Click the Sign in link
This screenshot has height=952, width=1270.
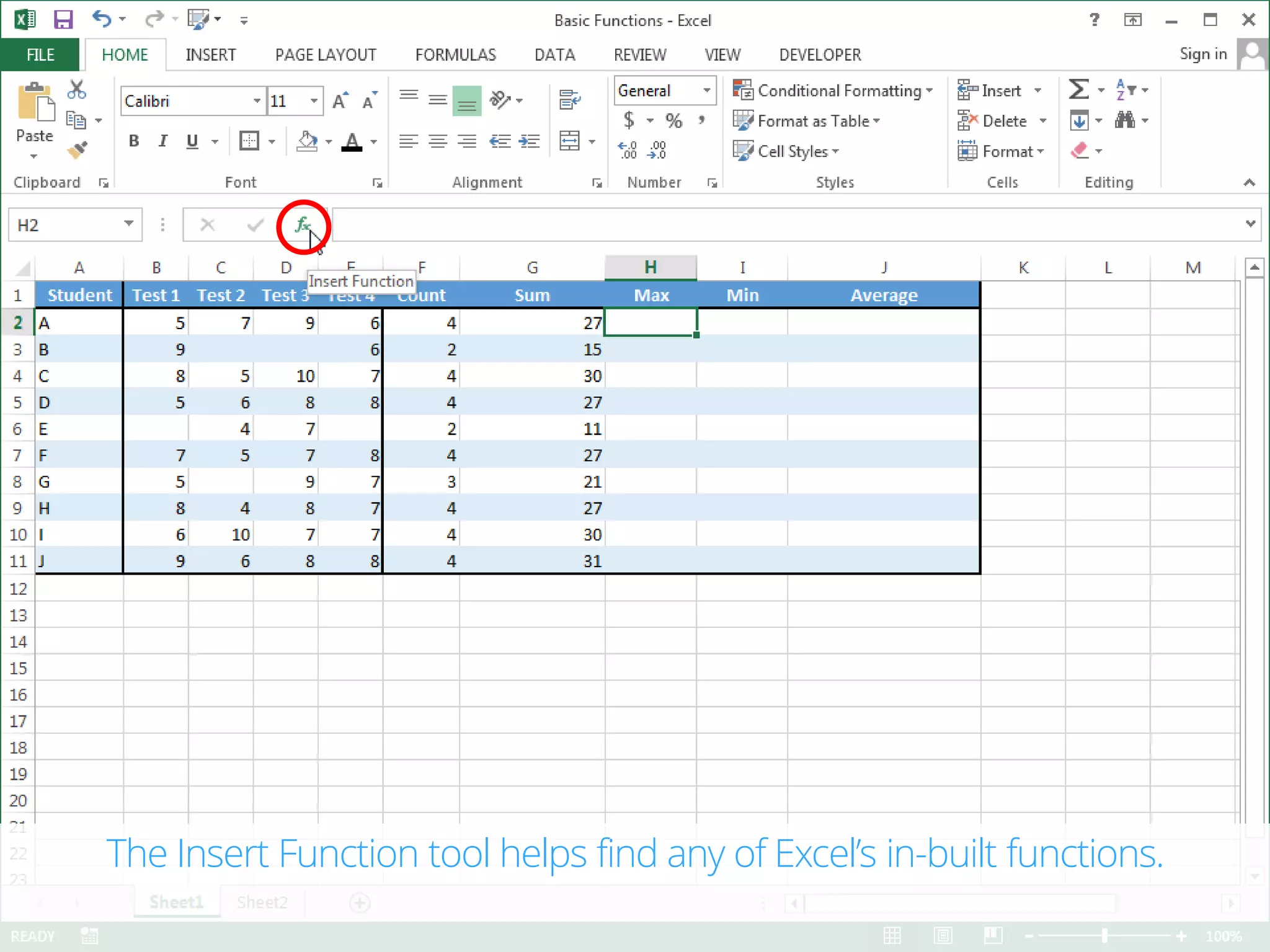1203,54
